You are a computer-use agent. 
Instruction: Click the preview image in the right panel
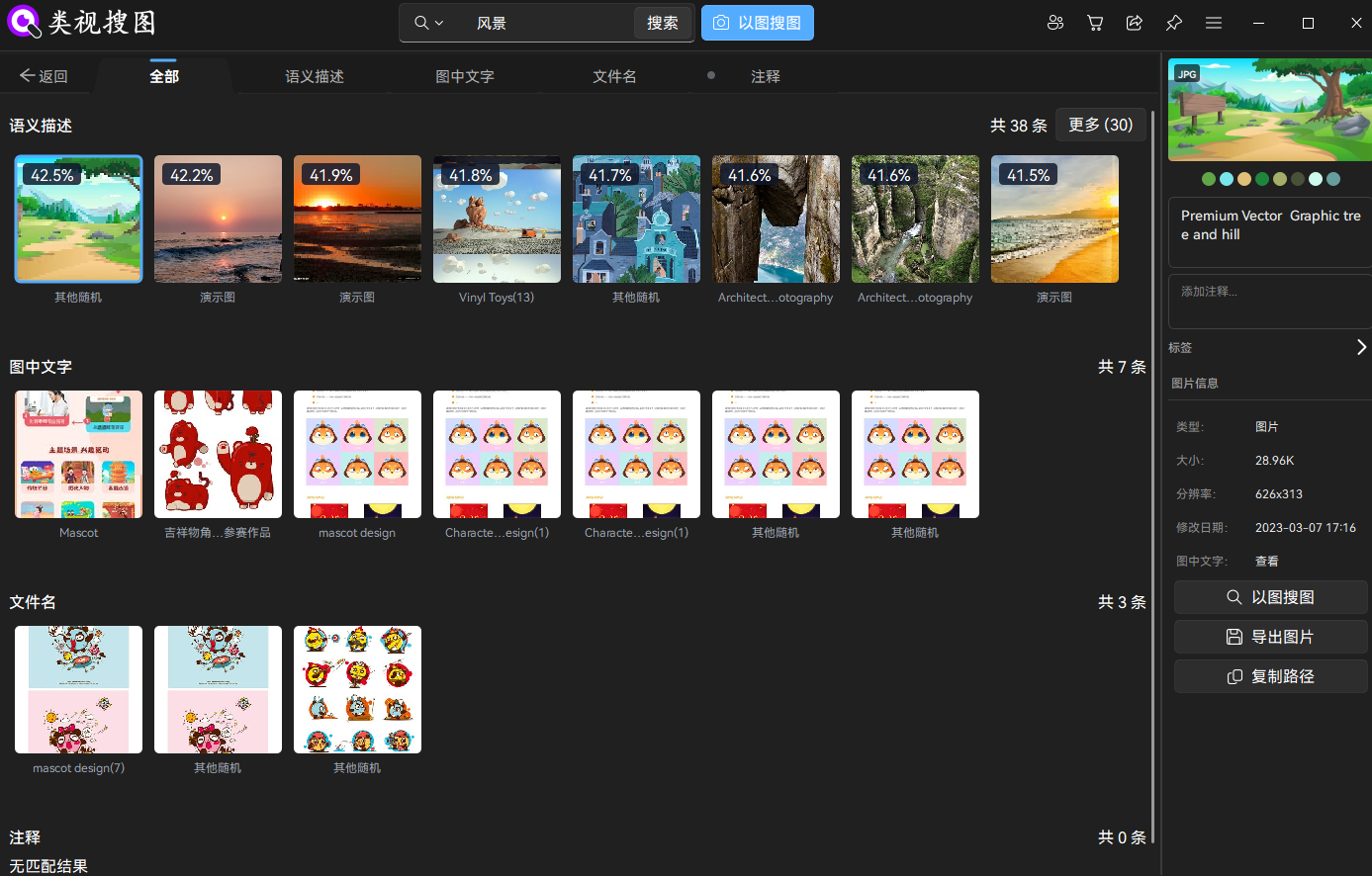coord(1270,110)
